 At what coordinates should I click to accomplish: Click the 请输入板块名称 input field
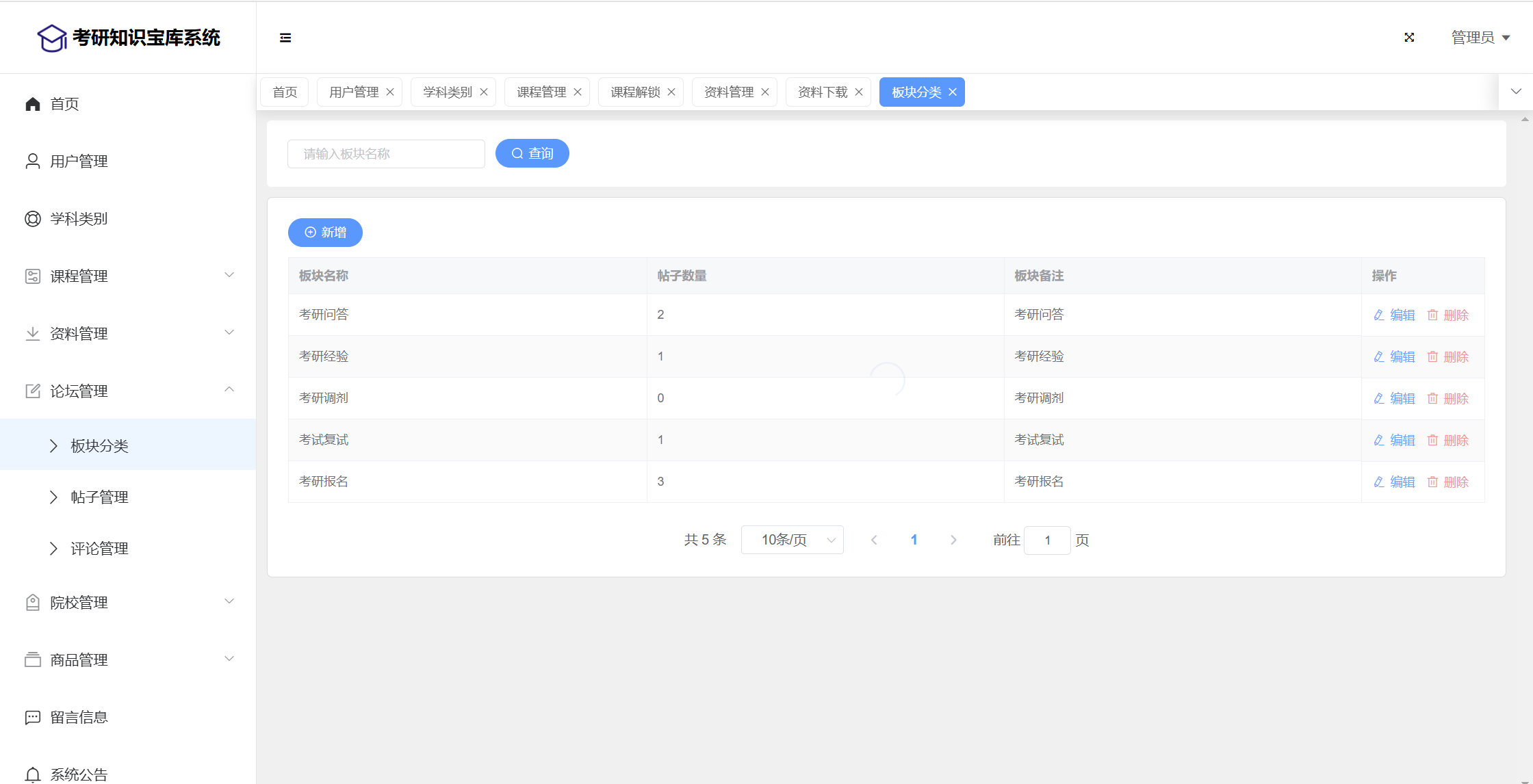click(386, 154)
